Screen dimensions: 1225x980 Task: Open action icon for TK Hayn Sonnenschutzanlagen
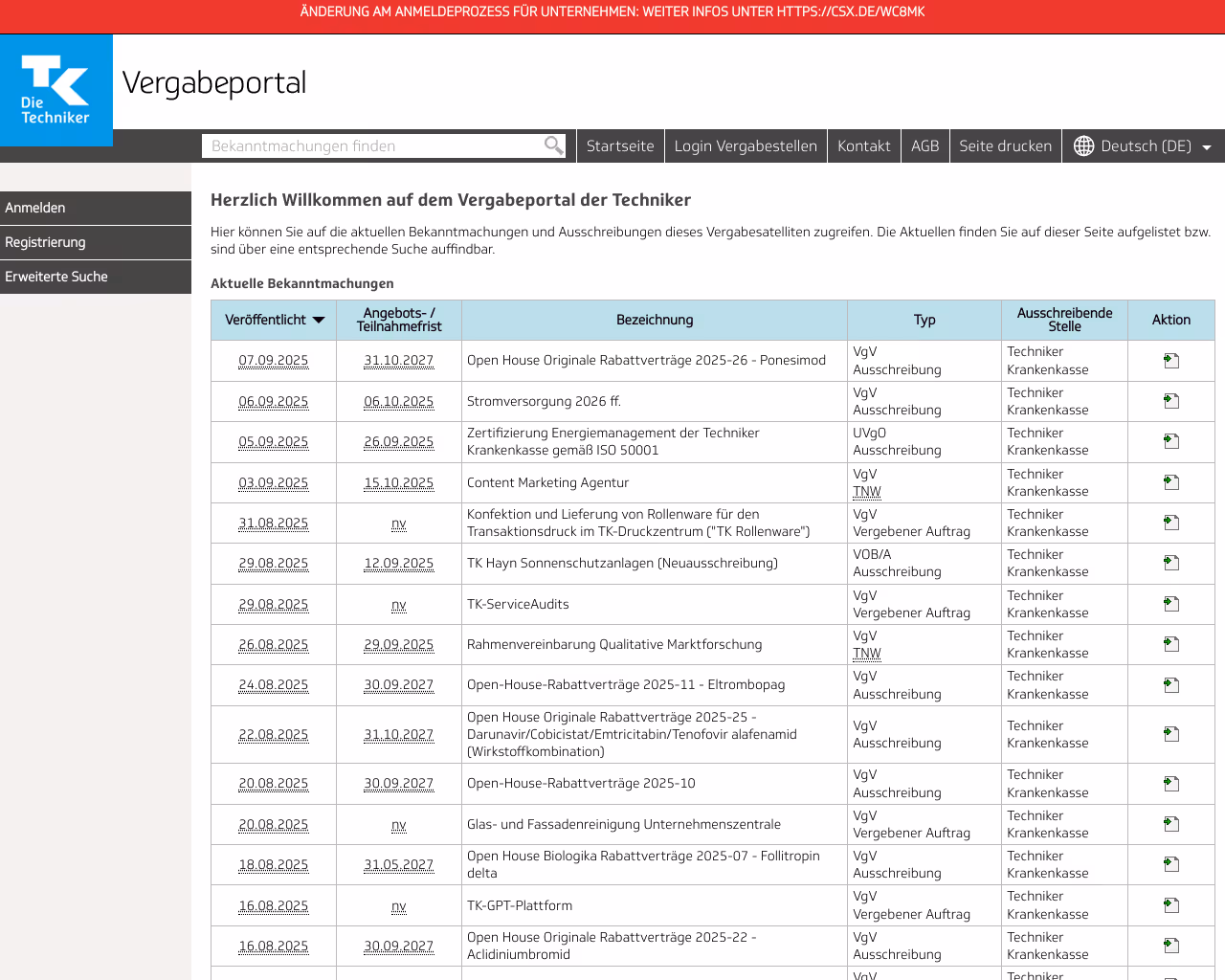(x=1171, y=563)
